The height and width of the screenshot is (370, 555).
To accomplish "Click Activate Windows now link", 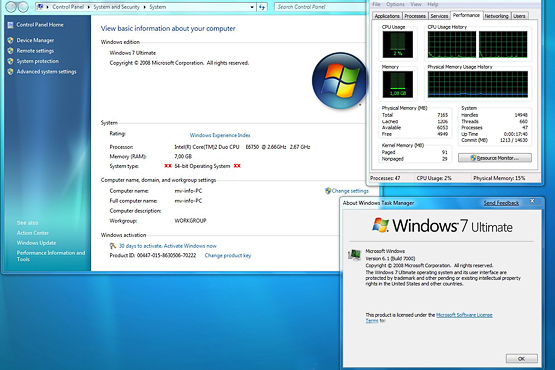I will click(x=190, y=246).
